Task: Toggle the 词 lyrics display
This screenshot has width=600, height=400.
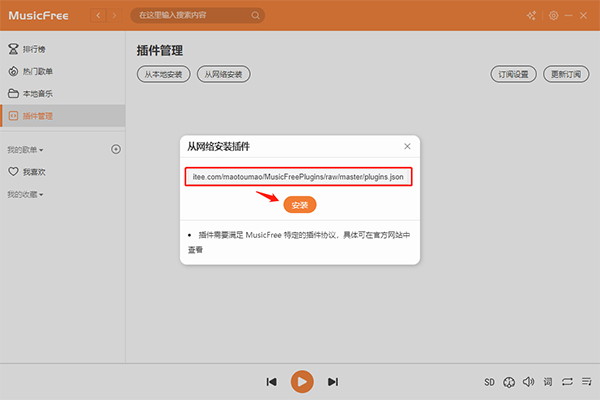Action: (x=548, y=382)
